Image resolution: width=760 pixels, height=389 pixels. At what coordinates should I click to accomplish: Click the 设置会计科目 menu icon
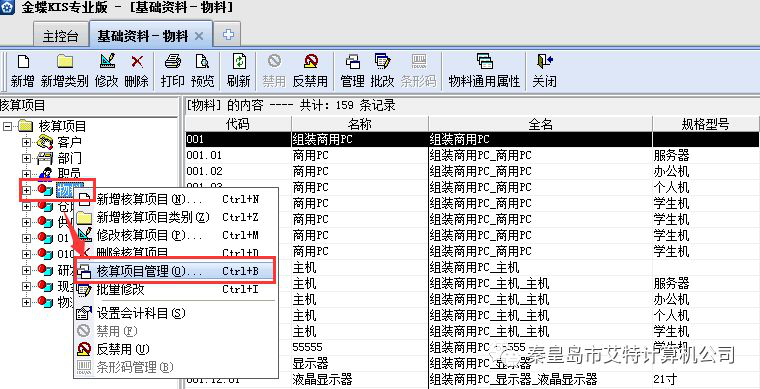click(x=84, y=313)
